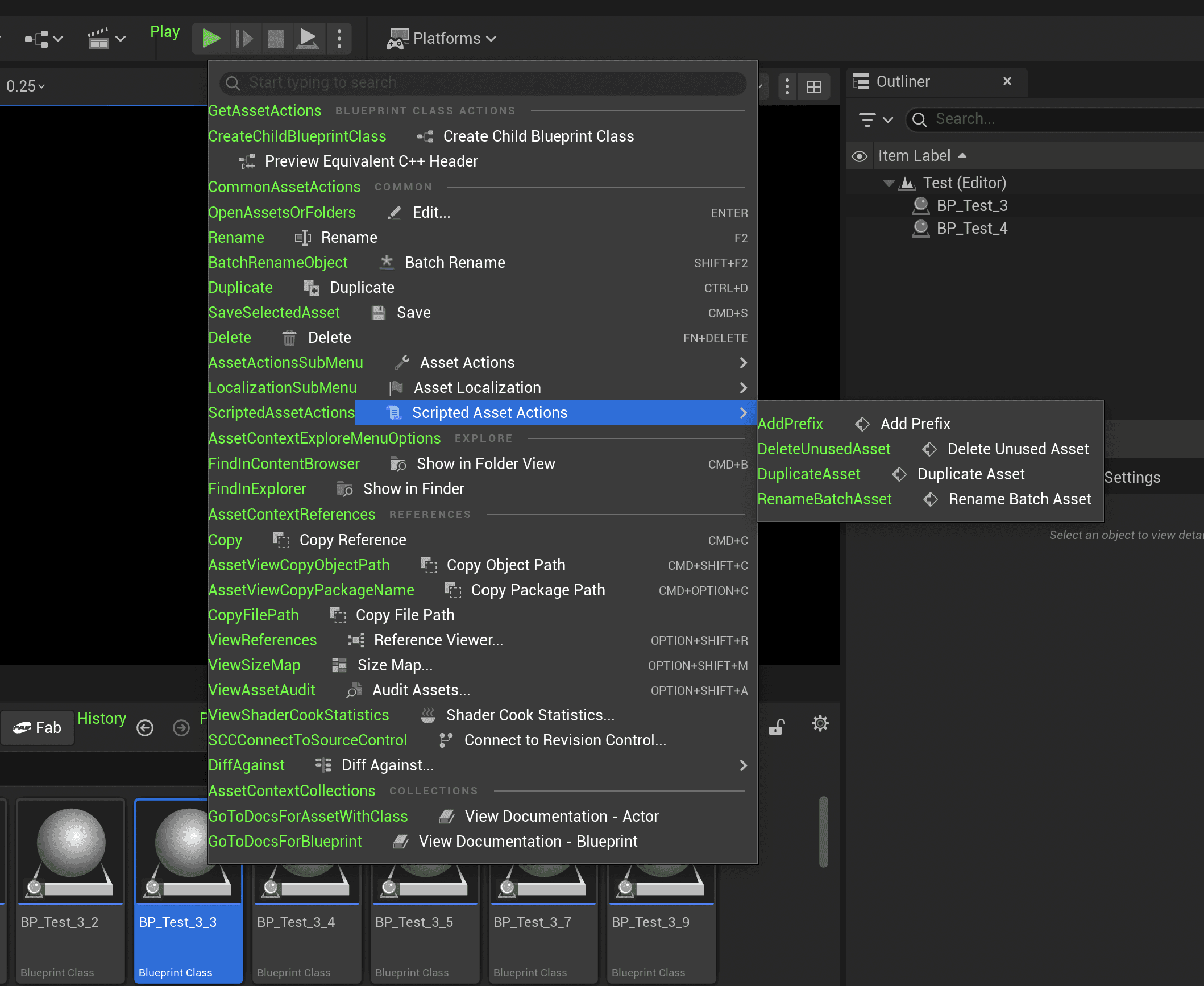Choose Batch Rename from context menu
The width and height of the screenshot is (1204, 986).
(x=454, y=263)
